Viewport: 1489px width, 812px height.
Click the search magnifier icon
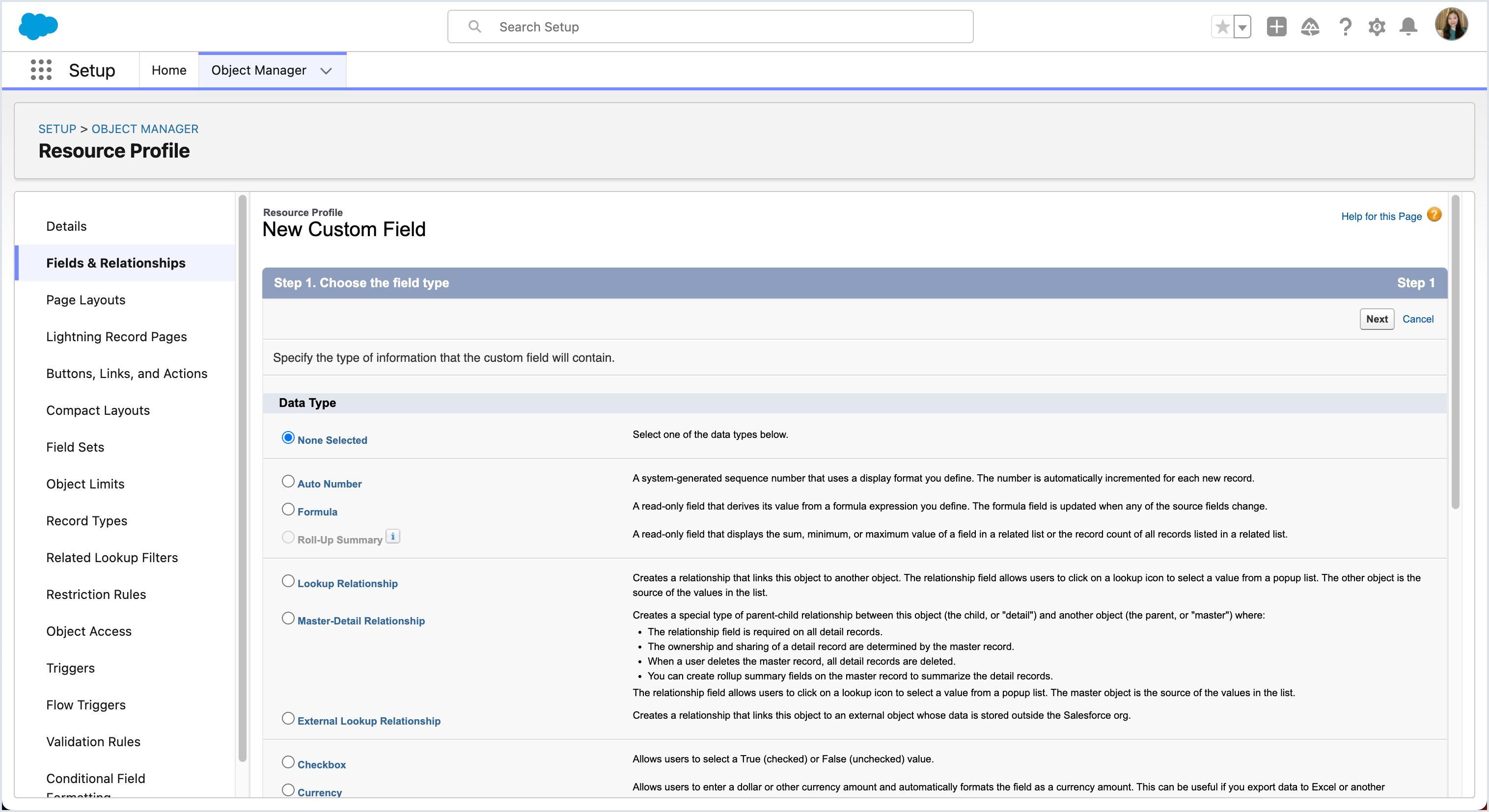(474, 27)
